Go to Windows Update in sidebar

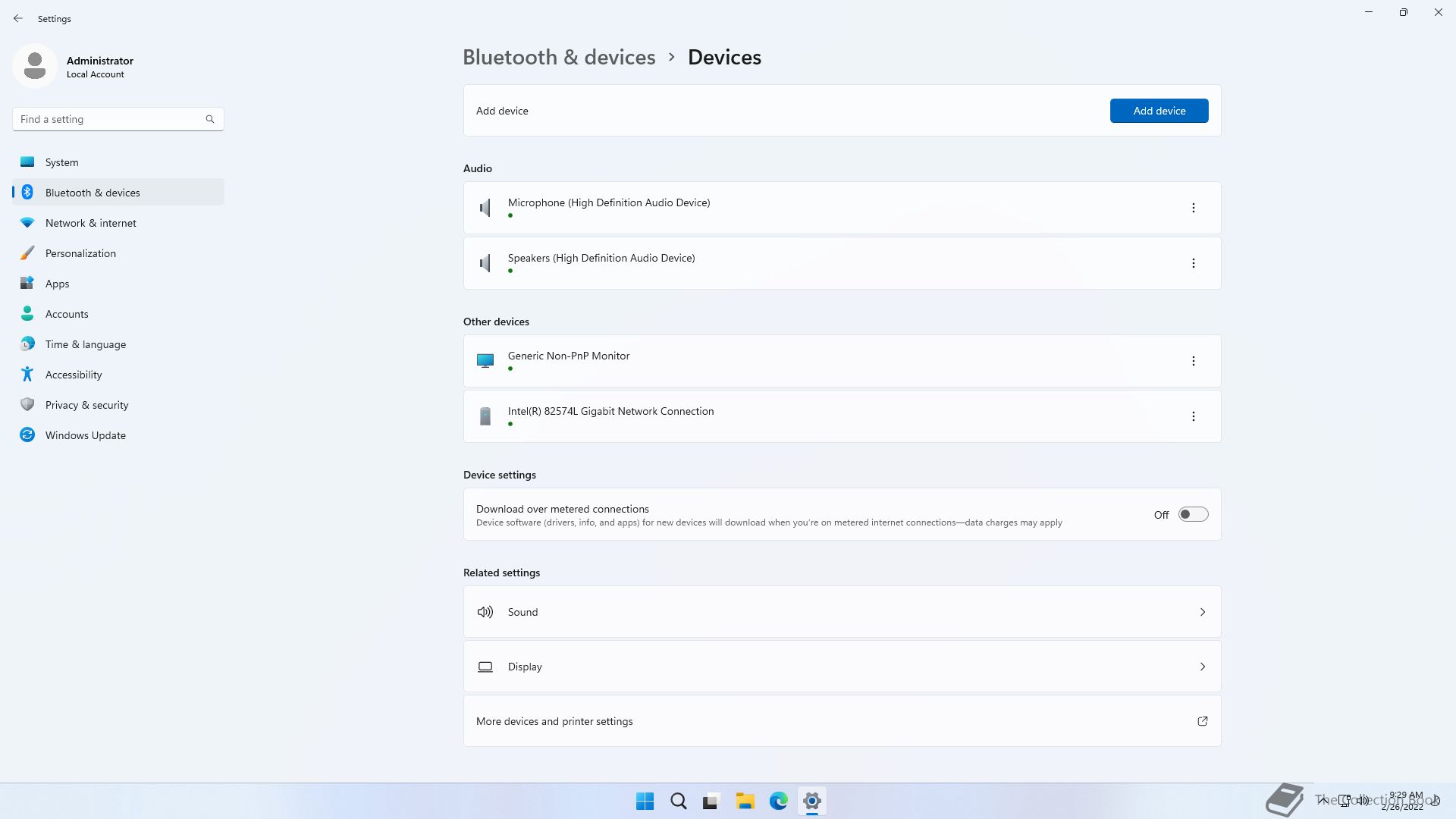(85, 435)
